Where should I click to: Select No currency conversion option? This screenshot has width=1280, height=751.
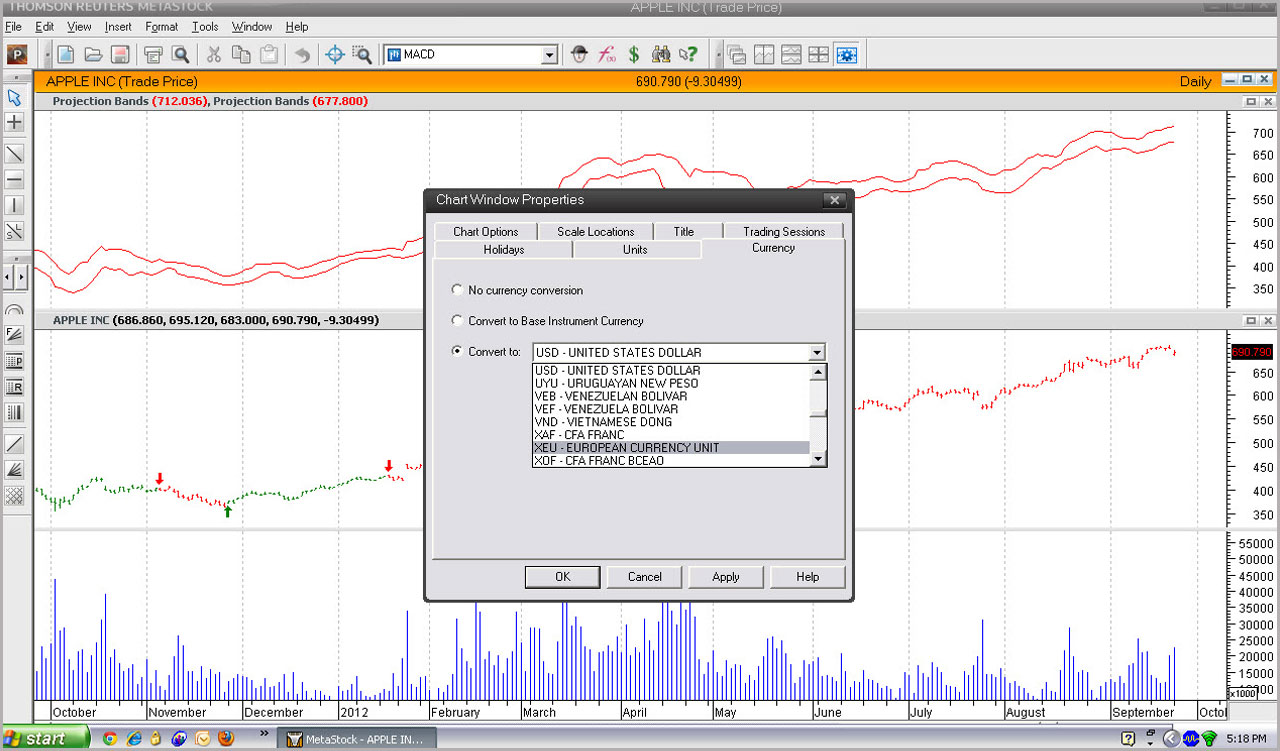(x=458, y=290)
